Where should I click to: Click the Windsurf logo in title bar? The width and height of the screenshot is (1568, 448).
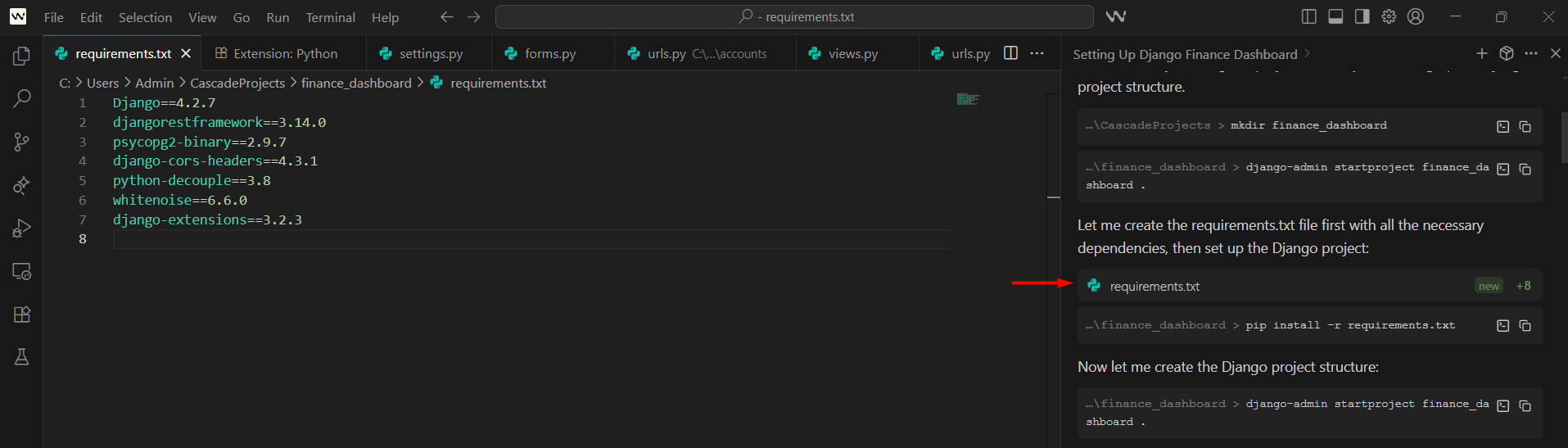18,16
